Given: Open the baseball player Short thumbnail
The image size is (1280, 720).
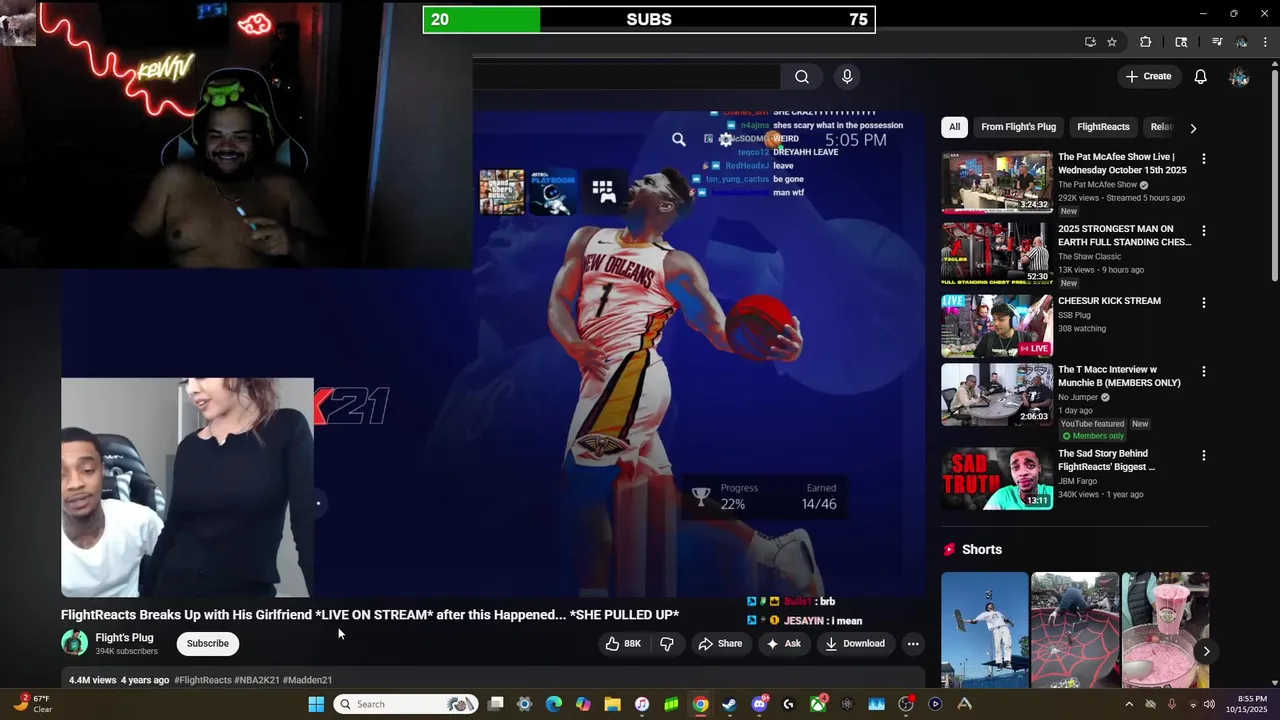Looking at the screenshot, I should tap(984, 630).
